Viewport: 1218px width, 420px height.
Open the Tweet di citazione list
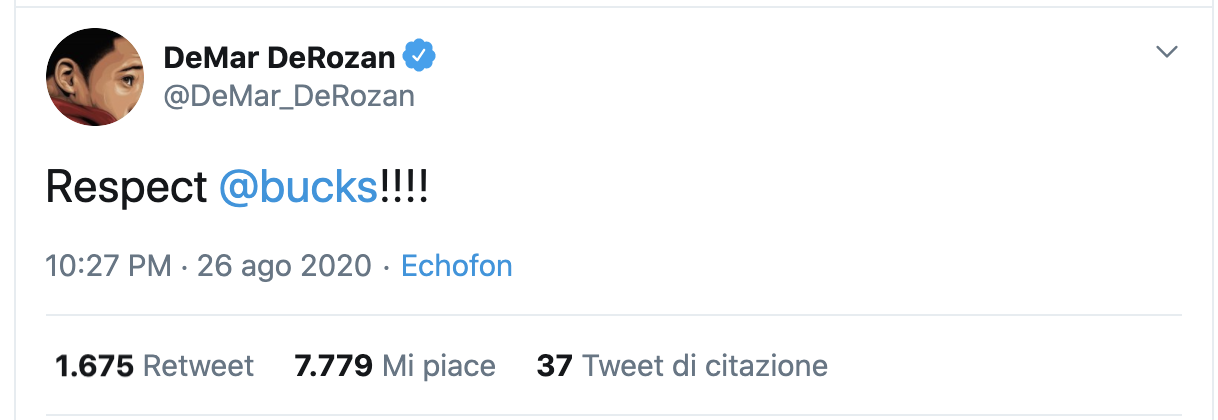point(705,366)
